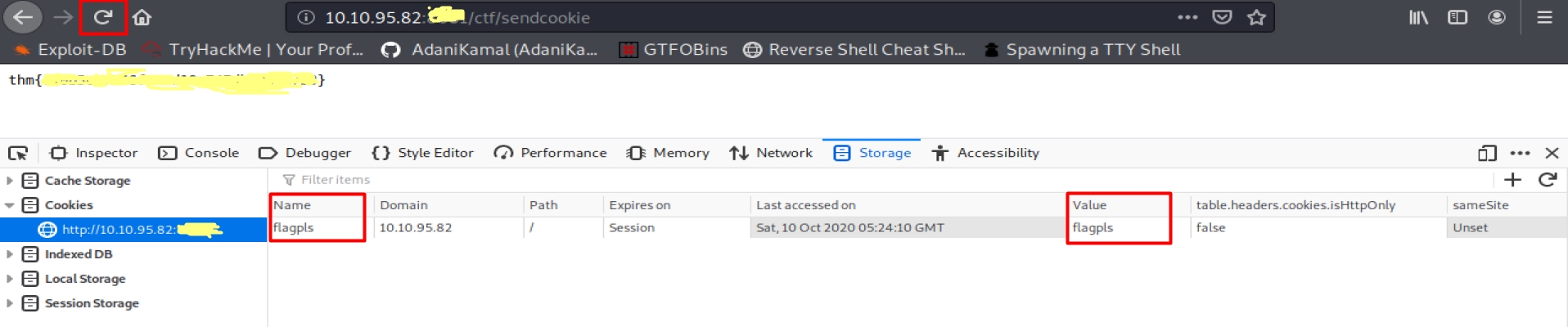Expand the Local Storage tree node

pyautogui.click(x=10, y=279)
